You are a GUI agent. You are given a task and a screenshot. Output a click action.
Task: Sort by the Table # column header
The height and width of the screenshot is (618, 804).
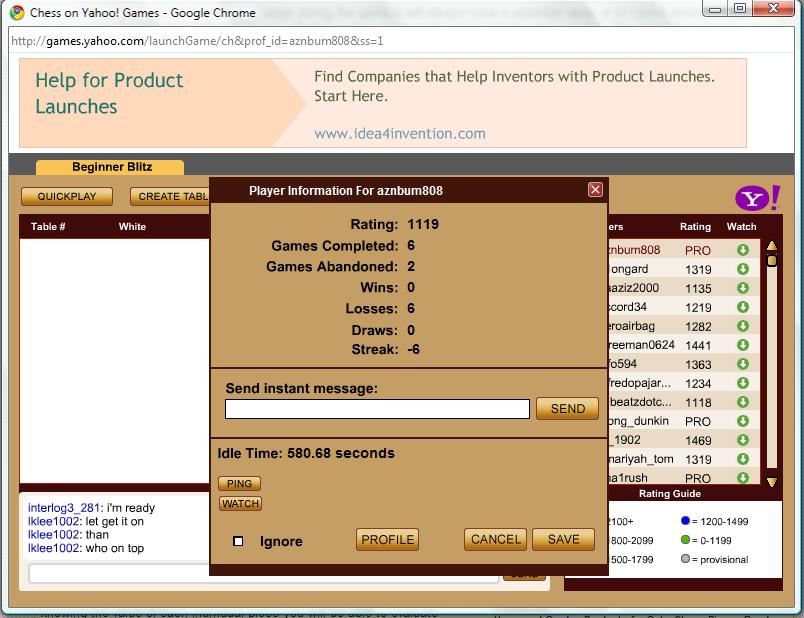click(x=48, y=227)
